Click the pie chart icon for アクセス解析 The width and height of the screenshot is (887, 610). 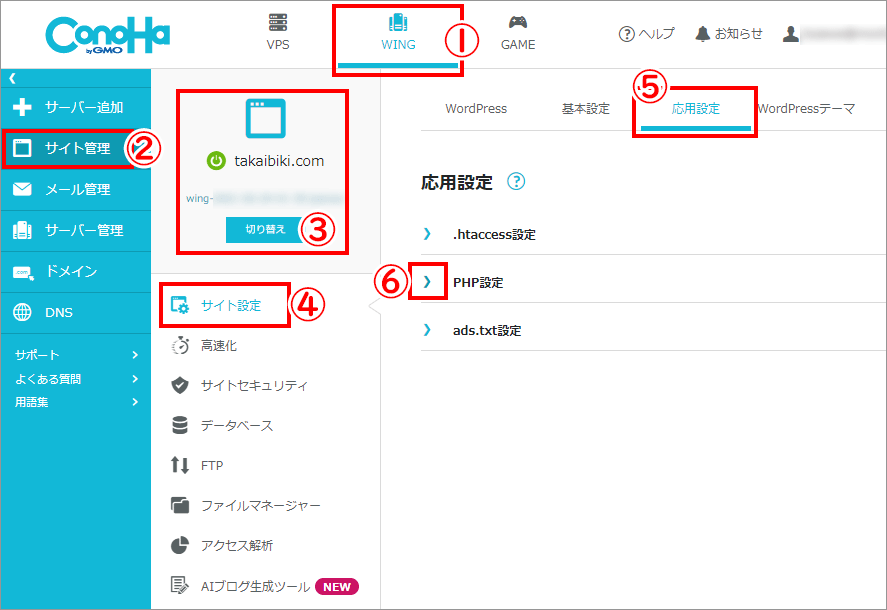click(180, 545)
